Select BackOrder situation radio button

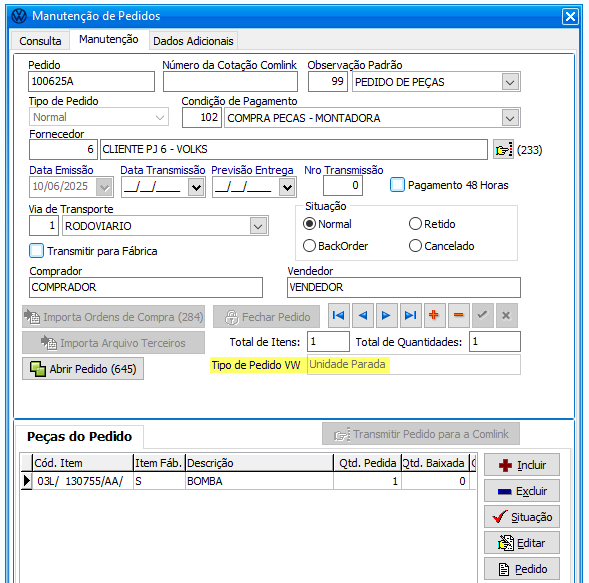click(x=309, y=246)
